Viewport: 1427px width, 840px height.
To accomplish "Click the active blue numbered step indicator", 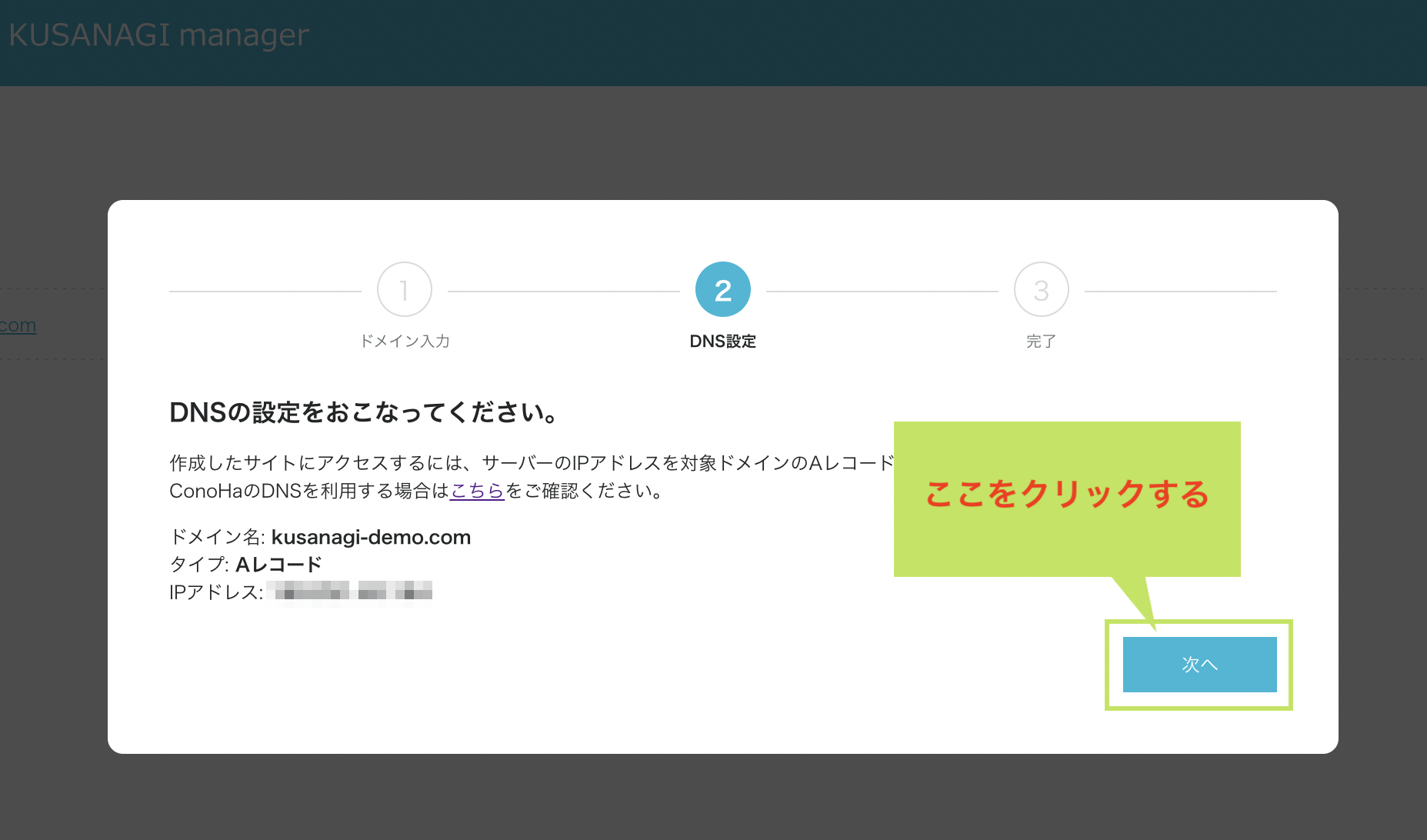I will click(722, 289).
